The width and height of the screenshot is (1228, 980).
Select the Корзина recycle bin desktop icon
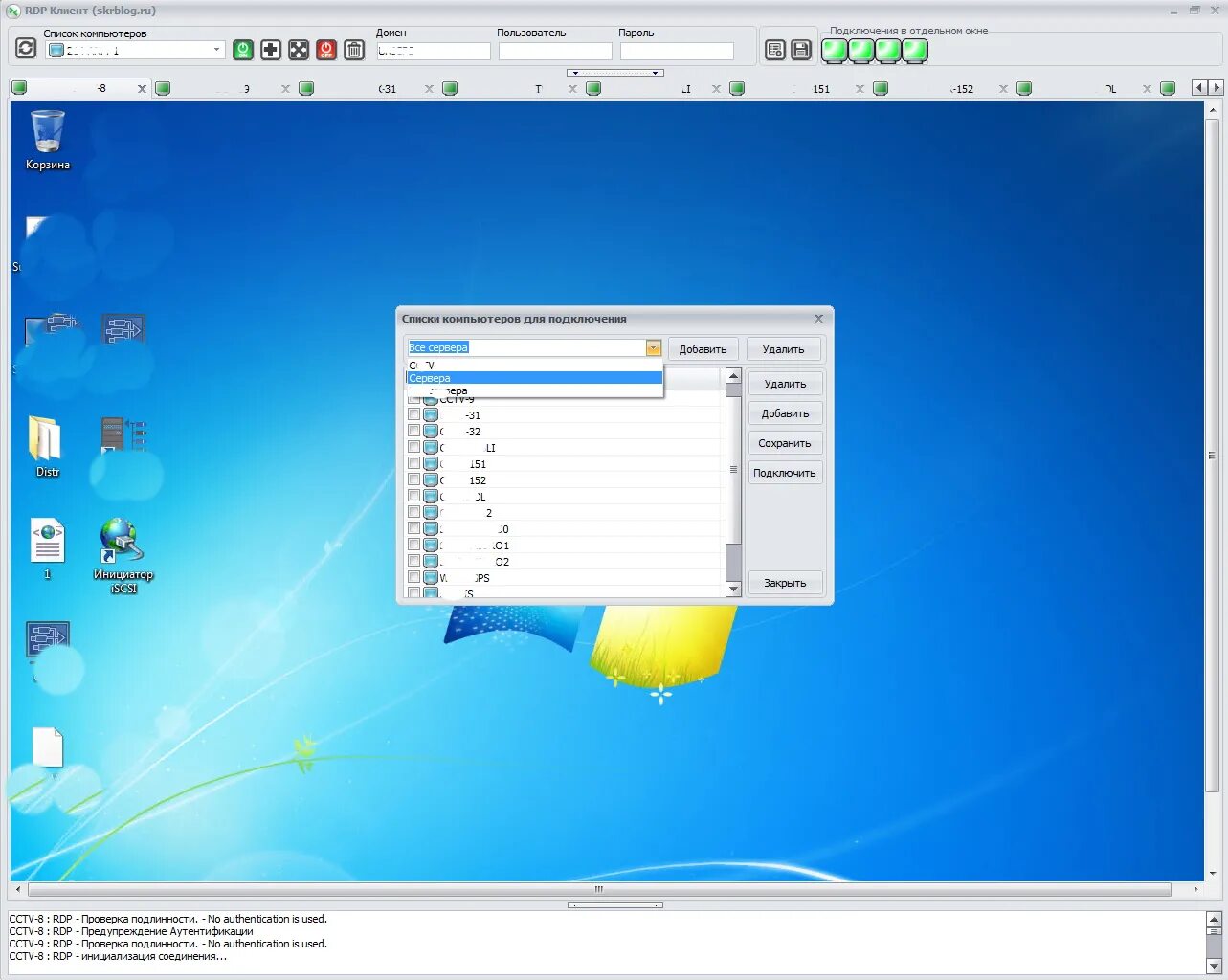[x=48, y=140]
